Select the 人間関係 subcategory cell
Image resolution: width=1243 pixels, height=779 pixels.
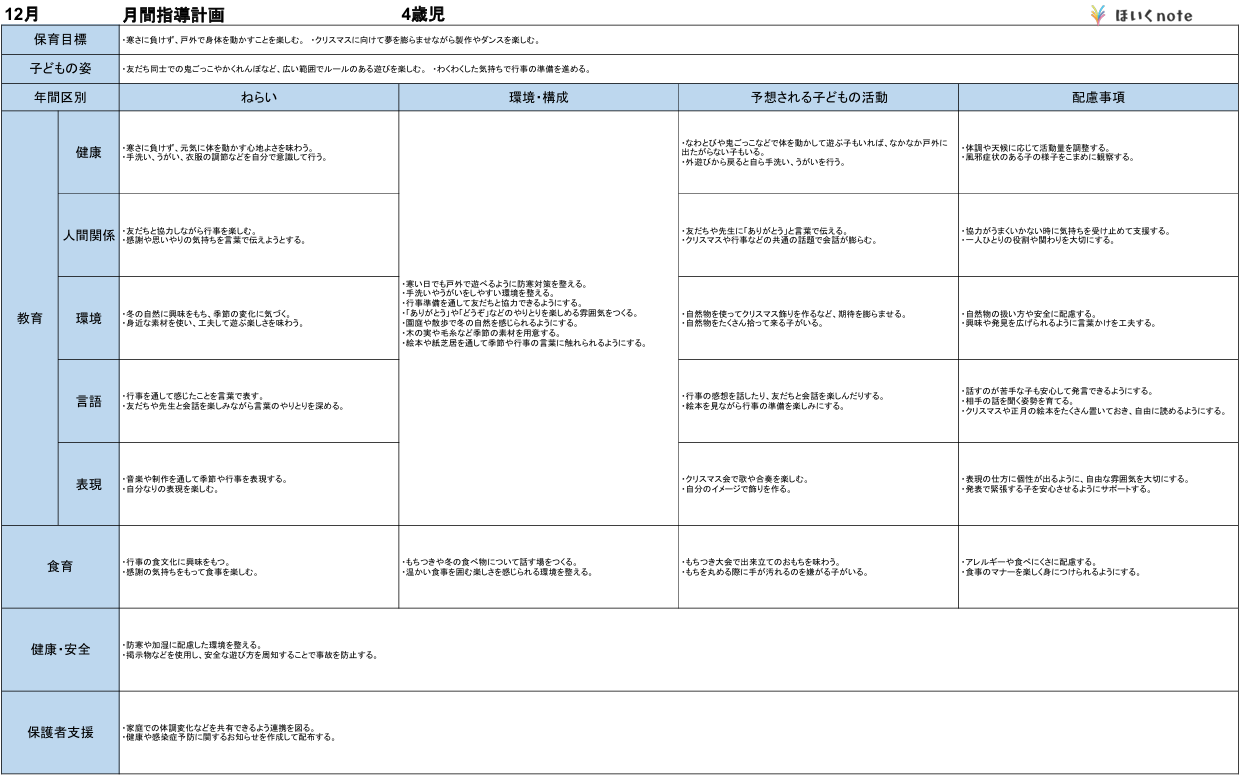[88, 235]
